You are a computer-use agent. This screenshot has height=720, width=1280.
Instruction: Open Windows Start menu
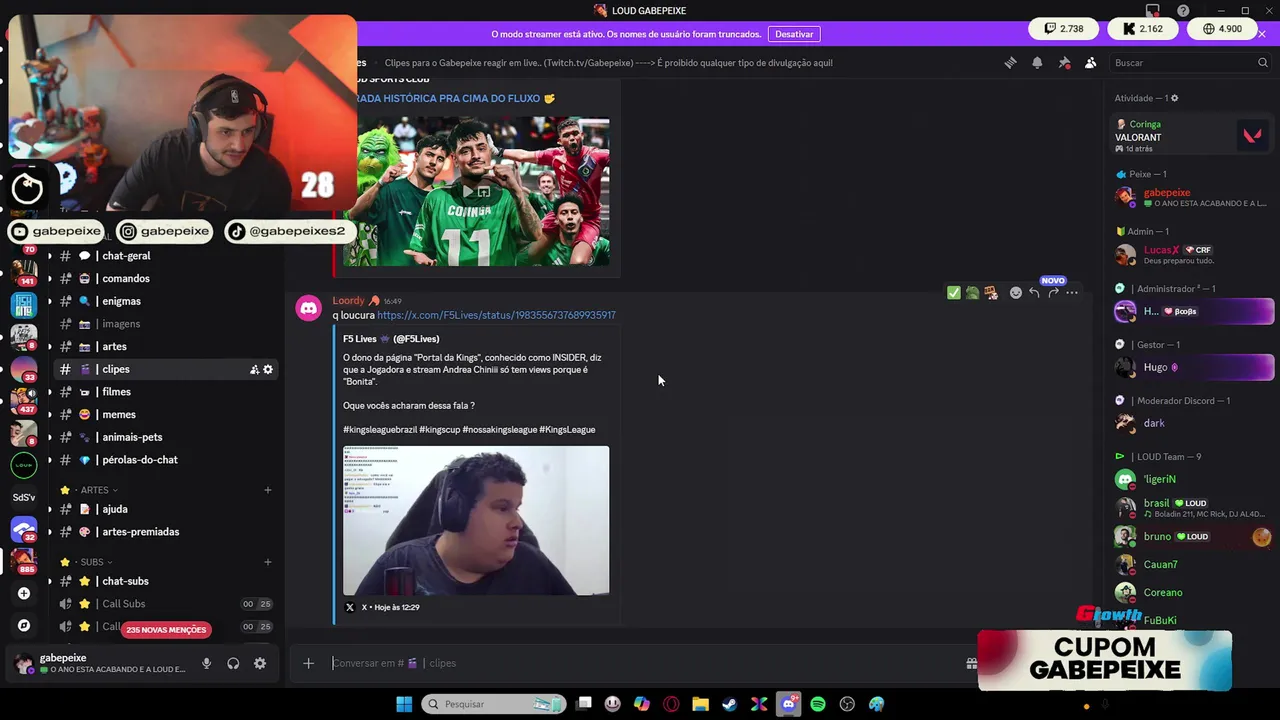(x=404, y=704)
